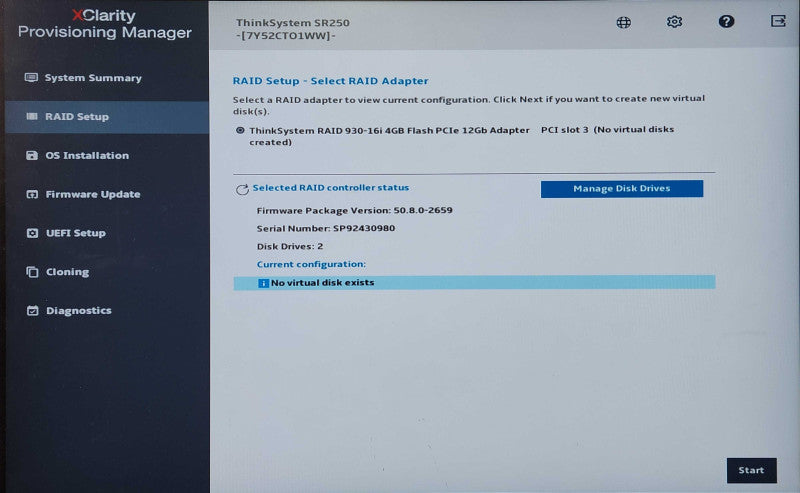Click the Manage Disk Drives button
Image resolution: width=800 pixels, height=493 pixels.
(x=621, y=188)
